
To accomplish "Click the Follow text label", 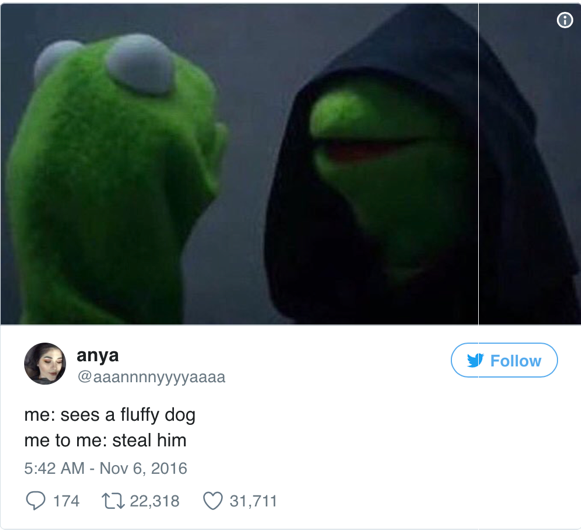I will [x=516, y=361].
